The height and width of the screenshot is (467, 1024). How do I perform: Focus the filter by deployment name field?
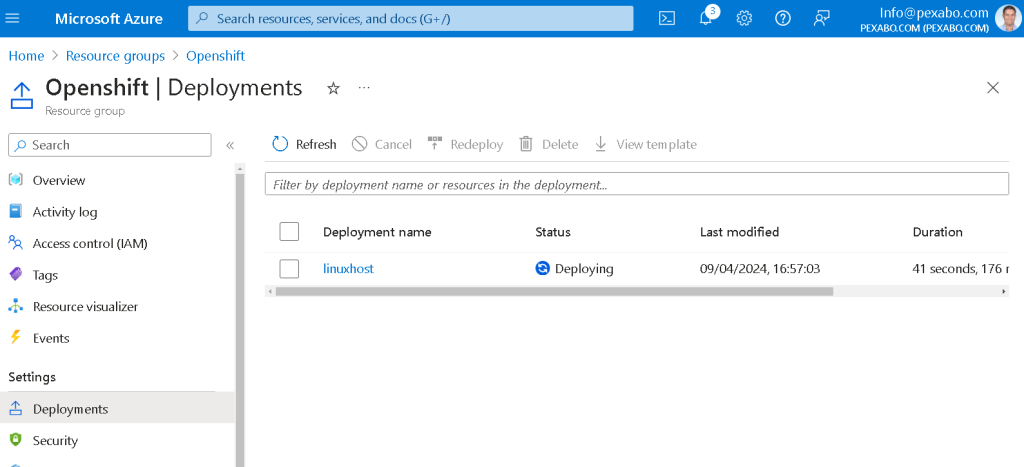637,185
